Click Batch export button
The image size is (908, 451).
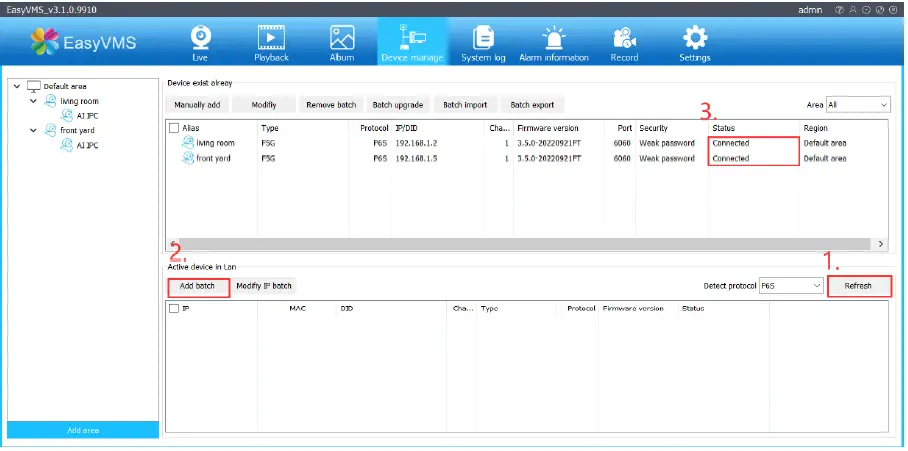tap(532, 105)
